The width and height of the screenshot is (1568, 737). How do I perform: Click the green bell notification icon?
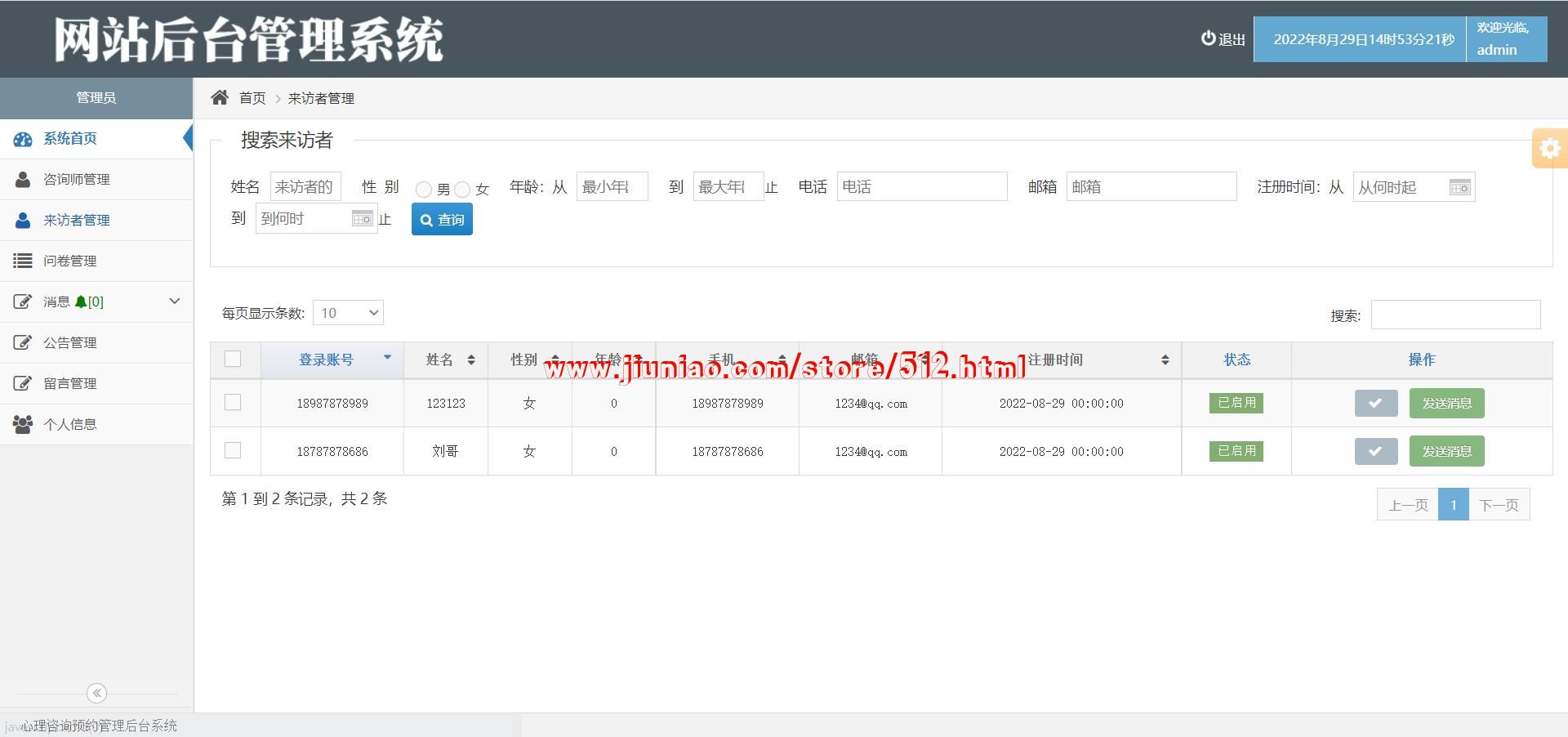pos(80,302)
